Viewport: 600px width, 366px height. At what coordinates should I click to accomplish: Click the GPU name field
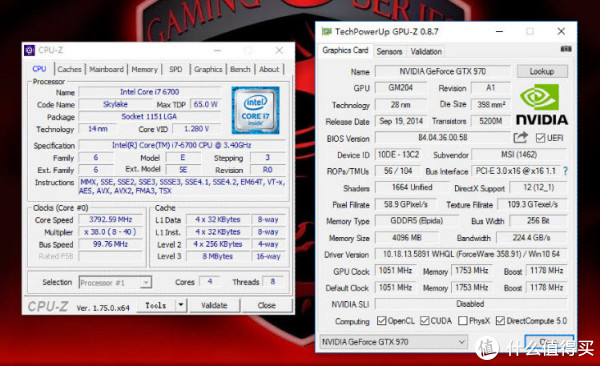[442, 72]
